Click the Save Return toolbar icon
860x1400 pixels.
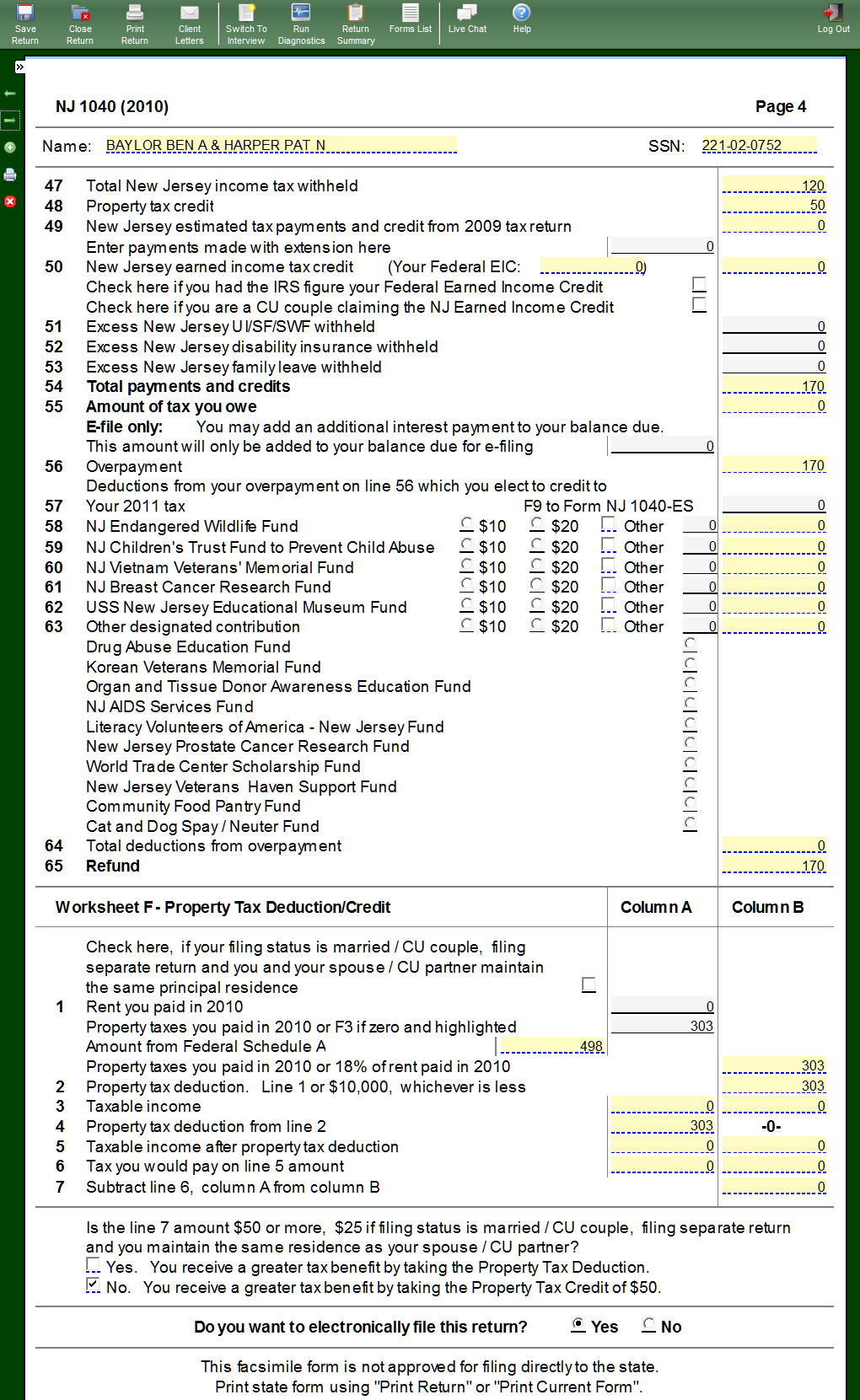click(x=25, y=23)
